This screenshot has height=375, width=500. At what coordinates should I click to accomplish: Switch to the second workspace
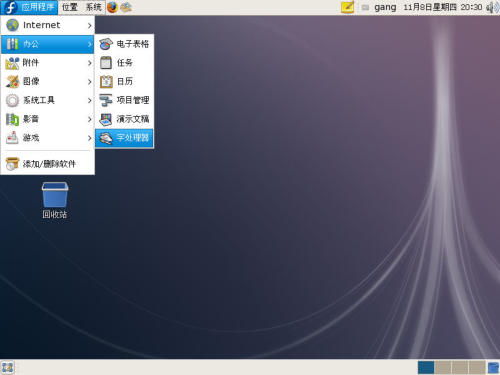tap(443, 367)
